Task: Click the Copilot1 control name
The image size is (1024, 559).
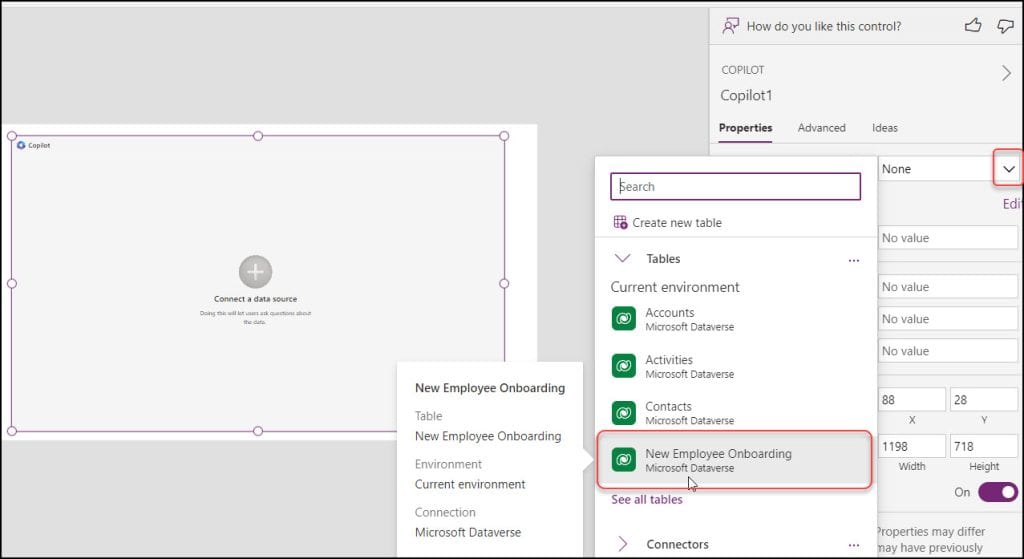Action: (746, 95)
